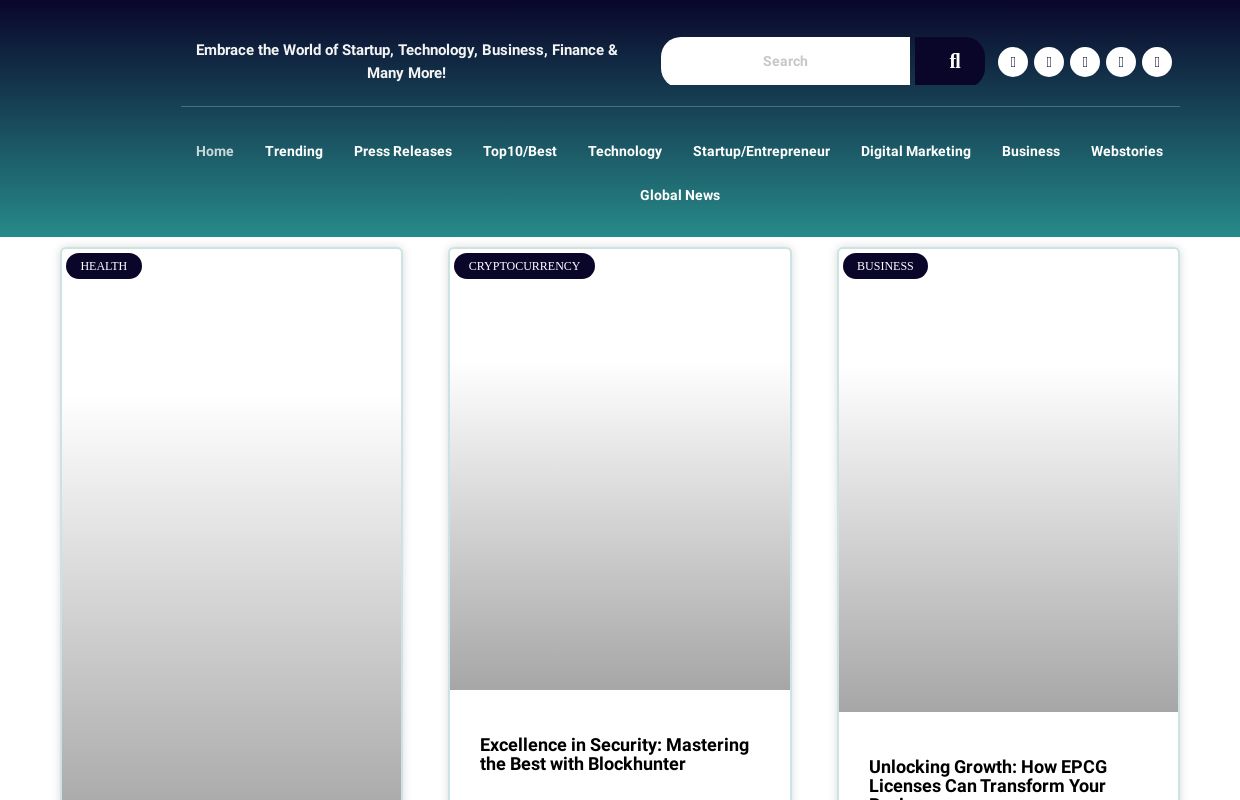The width and height of the screenshot is (1240, 800).
Task: Visit the Digital Marketing section
Action: coord(916,151)
